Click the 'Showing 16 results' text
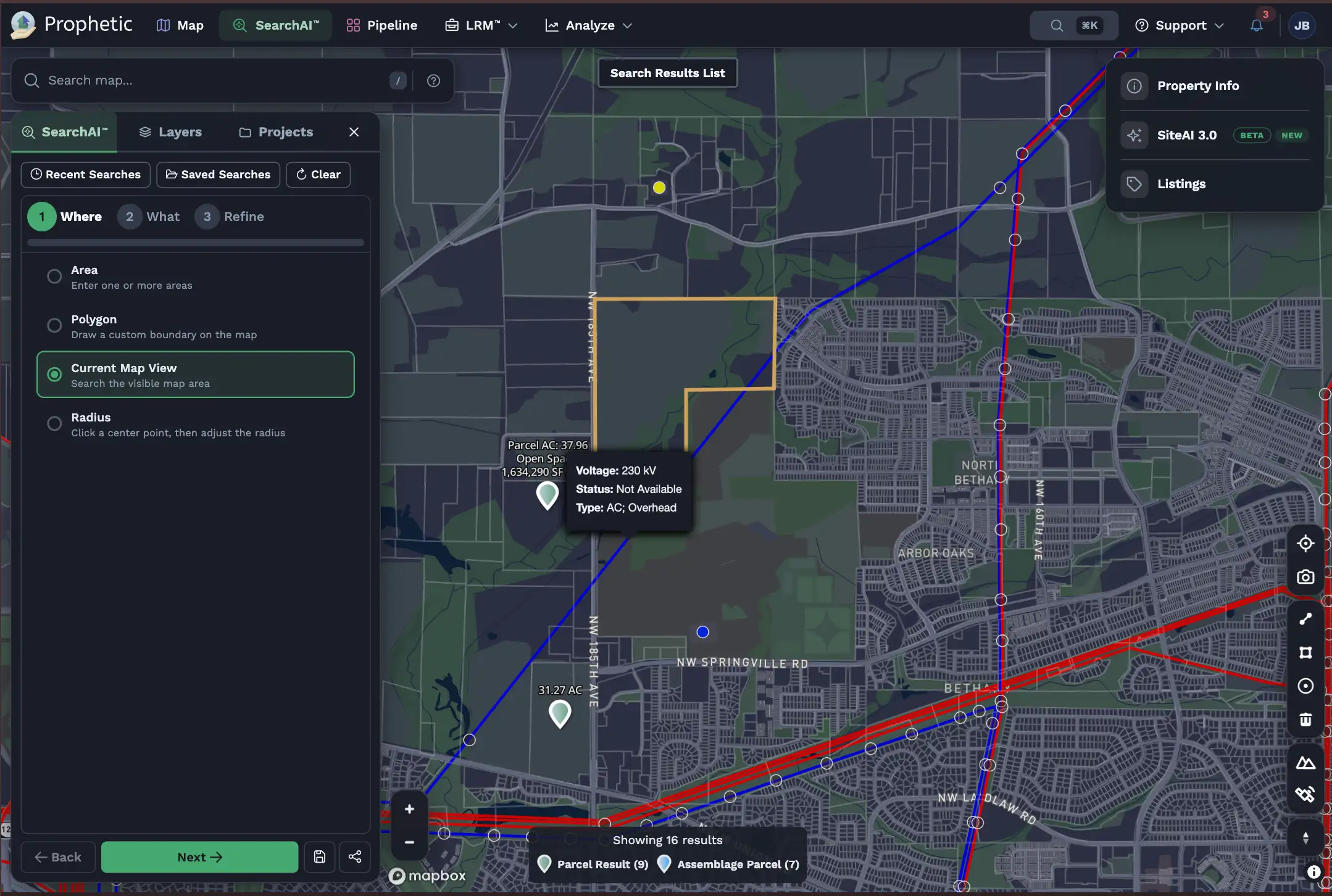 [x=667, y=840]
